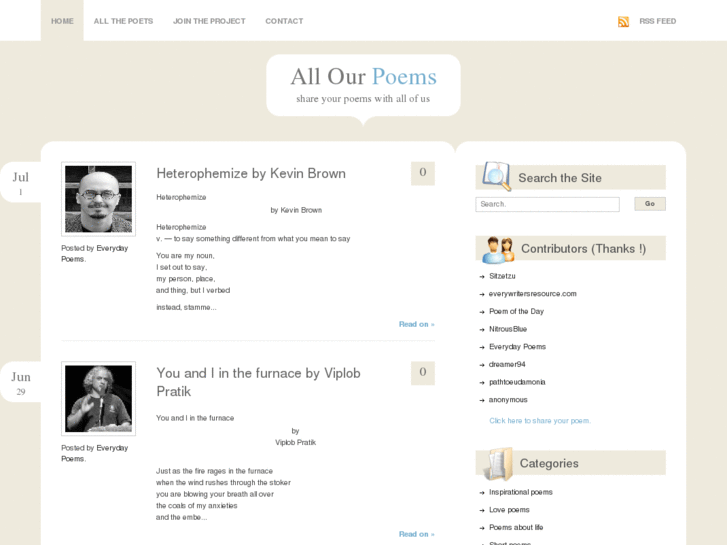This screenshot has width=727, height=545.
Task: Open contributor Sitzetzu
Action: [502, 276]
